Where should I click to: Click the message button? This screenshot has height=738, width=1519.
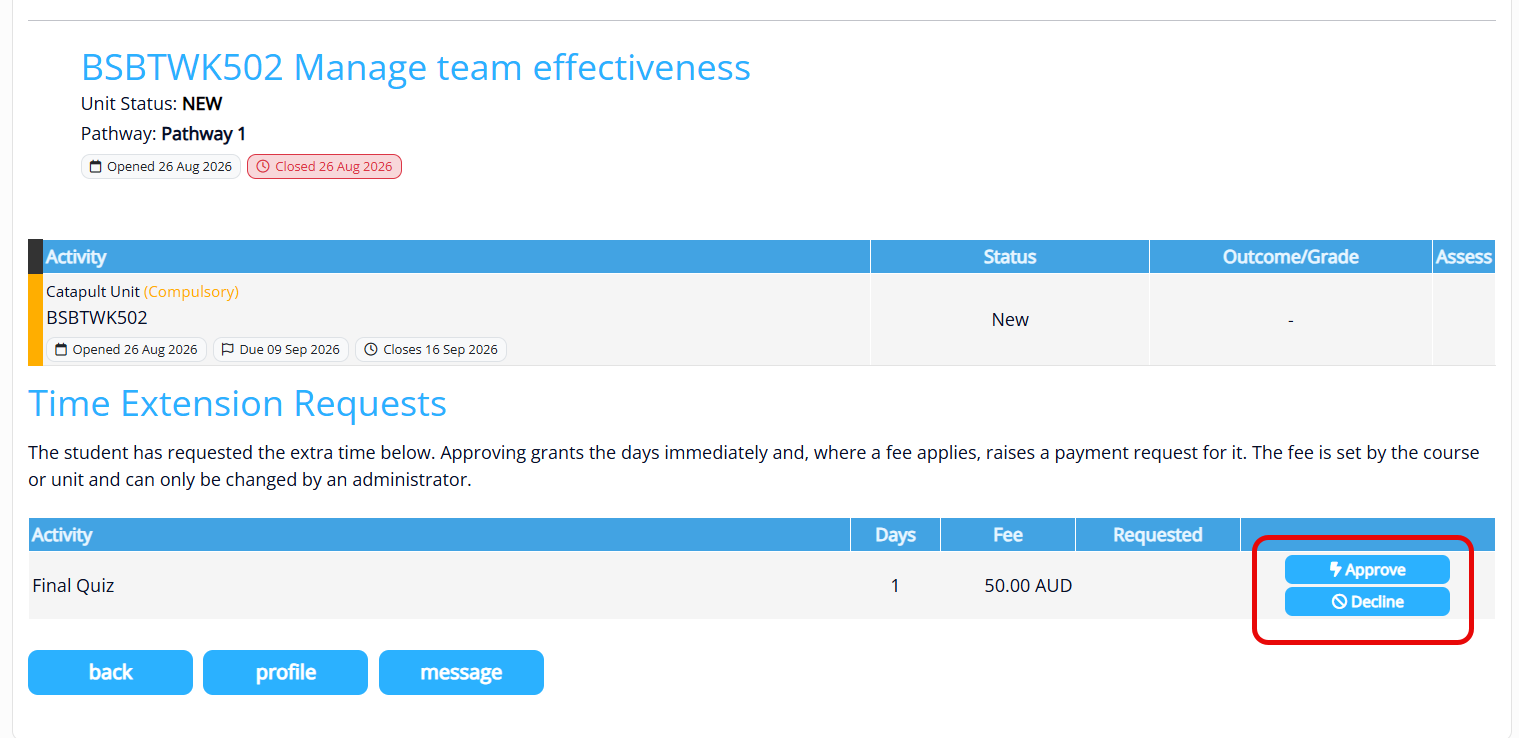(461, 672)
